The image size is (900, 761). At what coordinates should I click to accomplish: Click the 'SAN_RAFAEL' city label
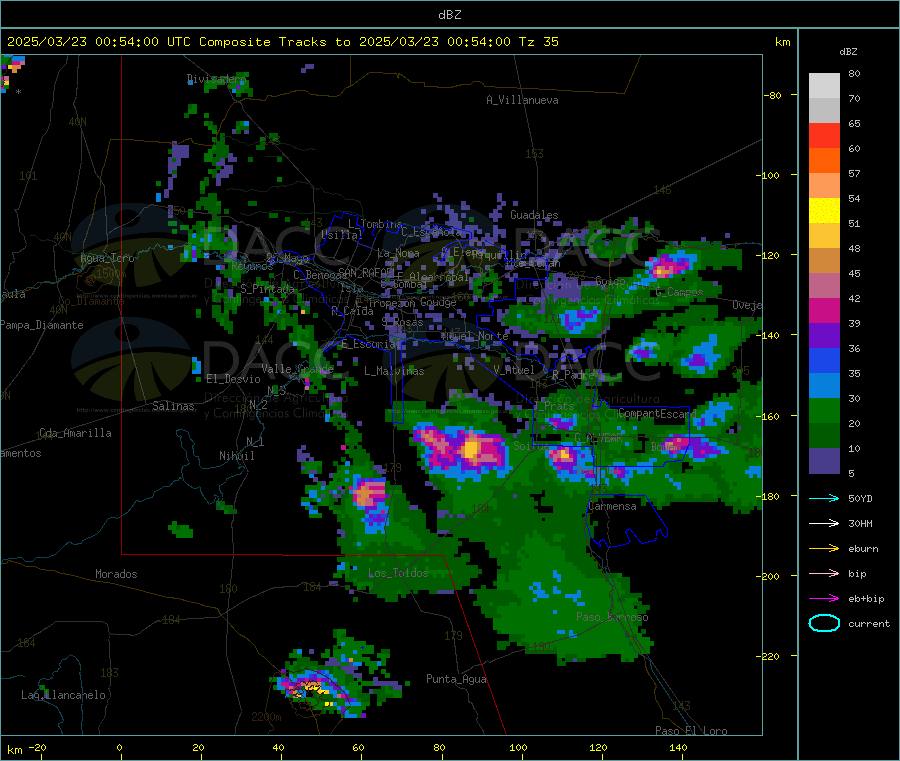tap(366, 273)
